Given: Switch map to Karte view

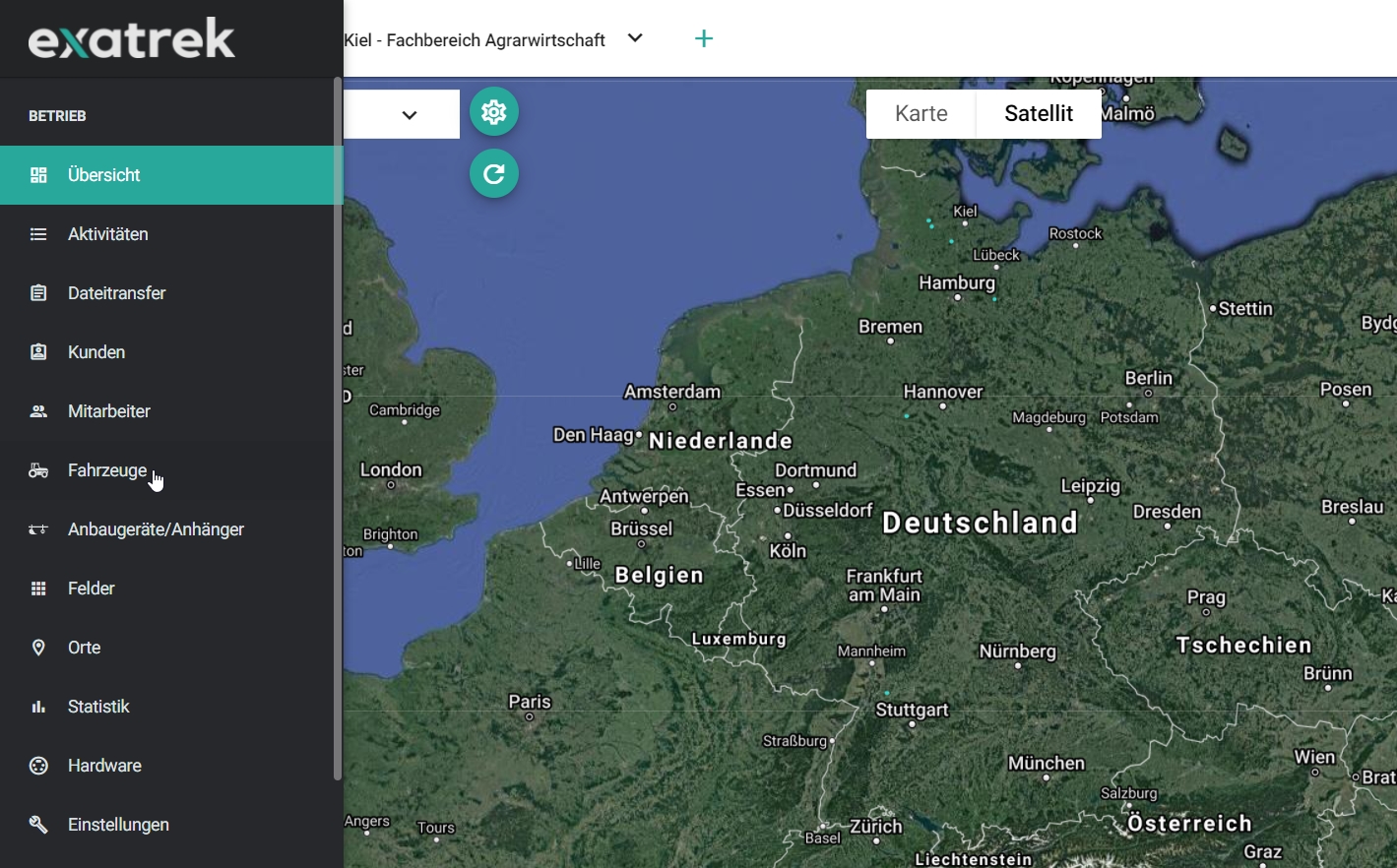Looking at the screenshot, I should (x=921, y=113).
